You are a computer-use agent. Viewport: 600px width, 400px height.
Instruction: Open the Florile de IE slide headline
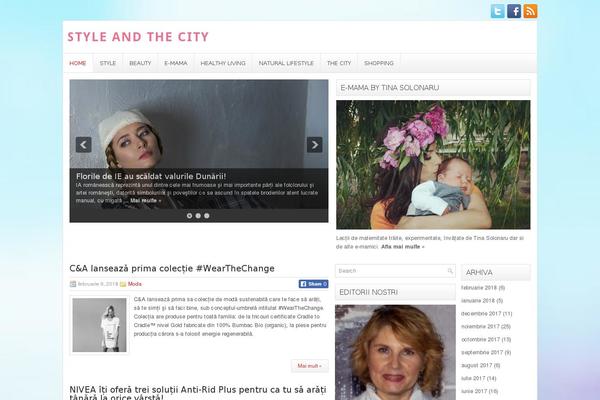151,176
